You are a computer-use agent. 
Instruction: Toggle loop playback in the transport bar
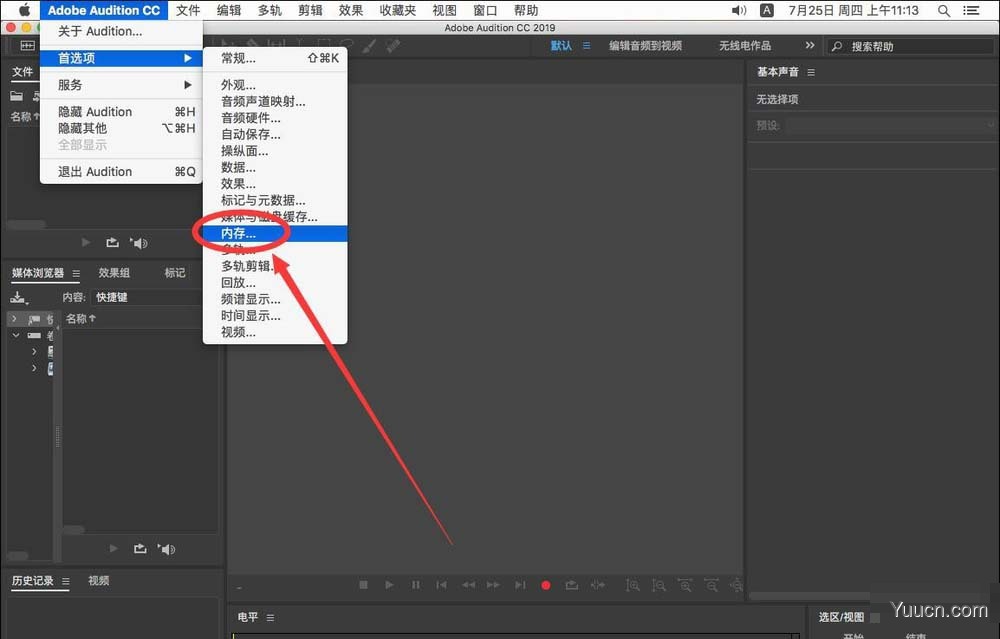tap(570, 585)
